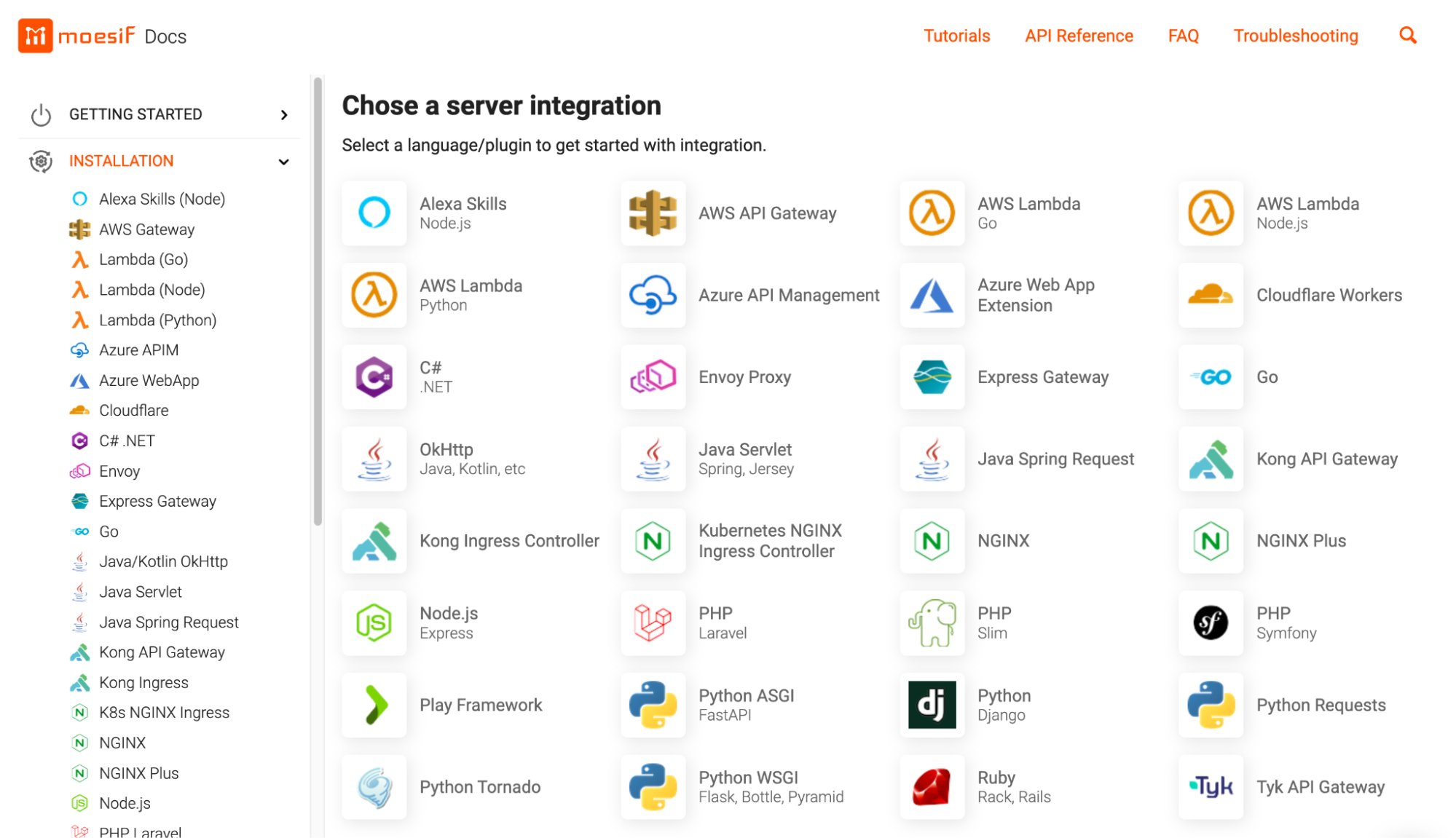Open Java/Kotlin OkHttp sidebar link
Viewport: 1456px width, 838px height.
point(163,561)
